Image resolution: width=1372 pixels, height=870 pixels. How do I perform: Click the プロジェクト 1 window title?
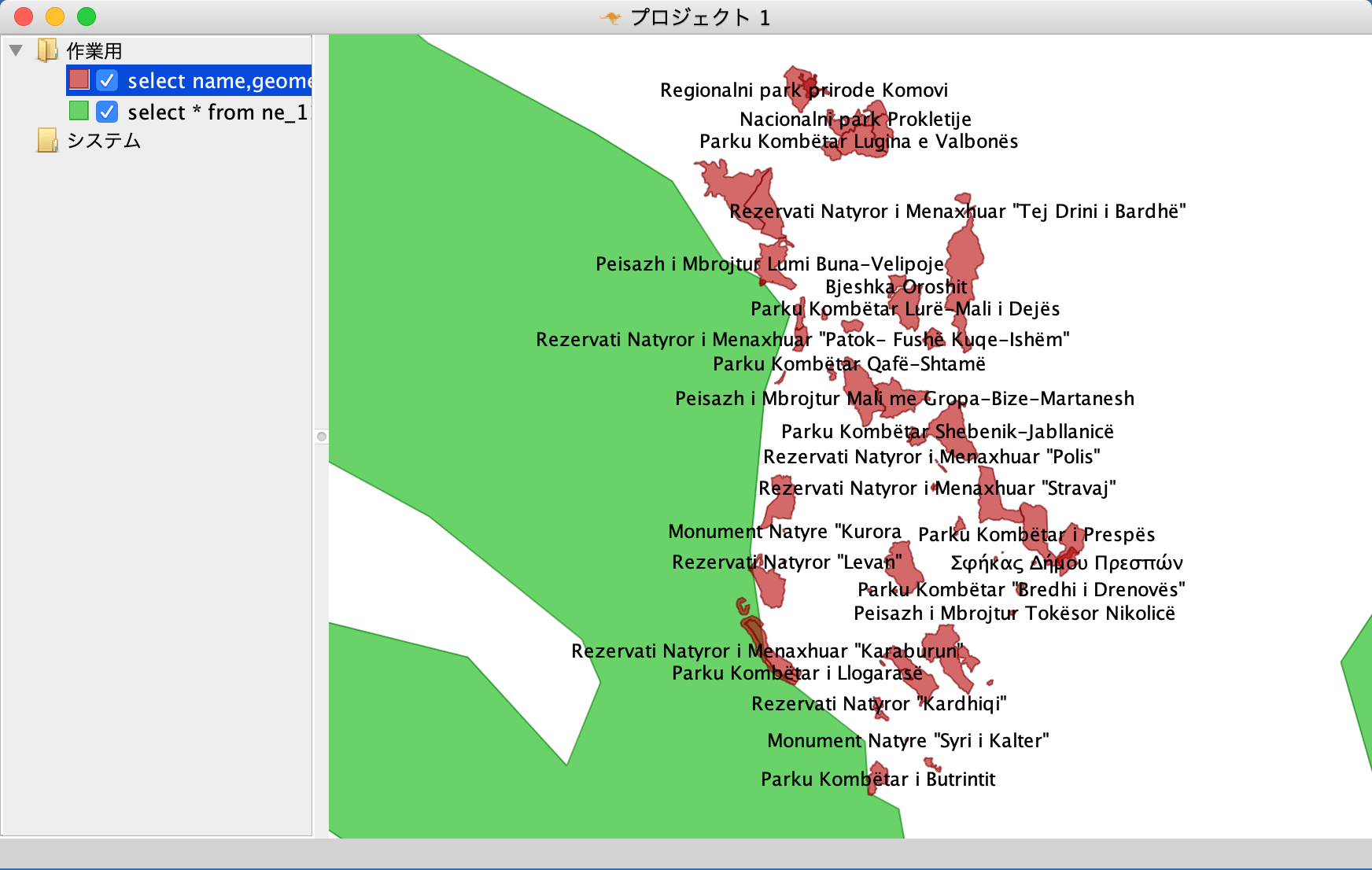pyautogui.click(x=700, y=17)
